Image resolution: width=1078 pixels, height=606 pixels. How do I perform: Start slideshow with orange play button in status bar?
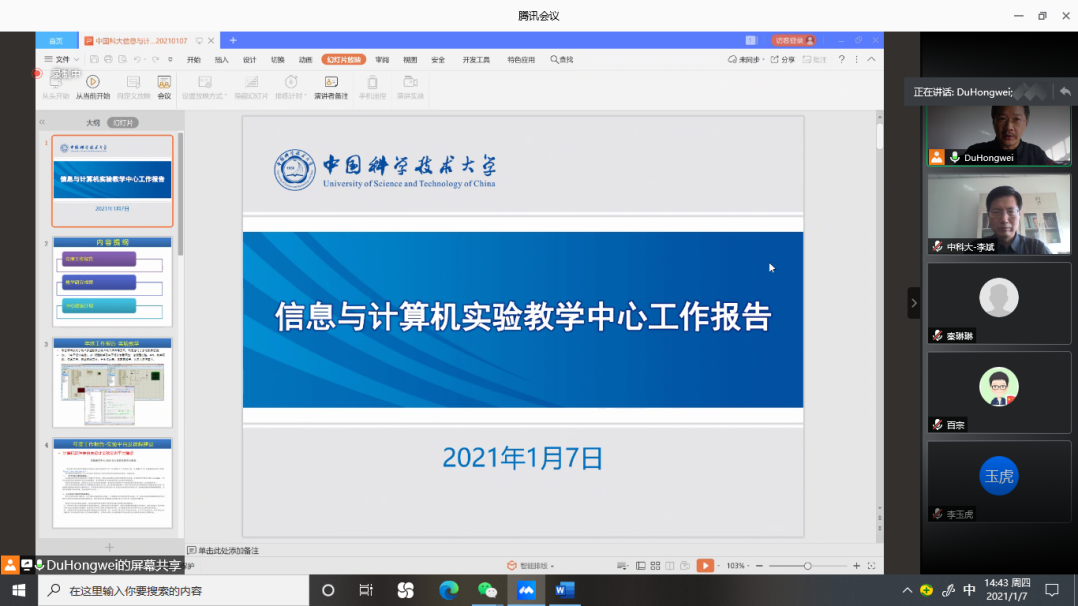(705, 566)
